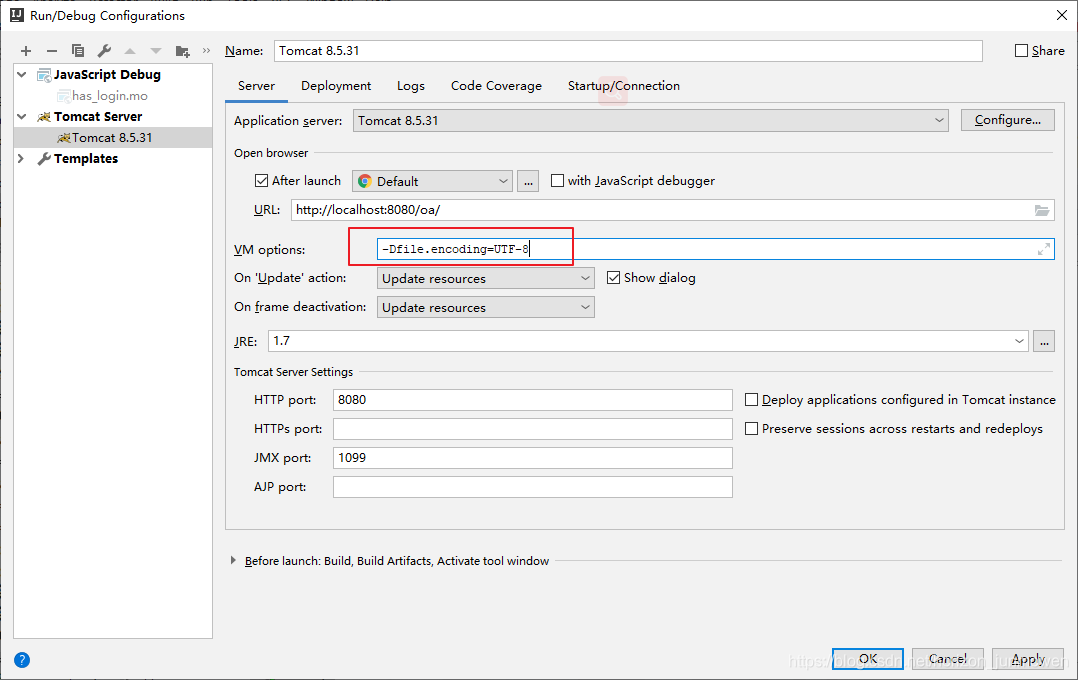The height and width of the screenshot is (680, 1078).
Task: Show more toolbar actions chevron
Action: tap(206, 51)
